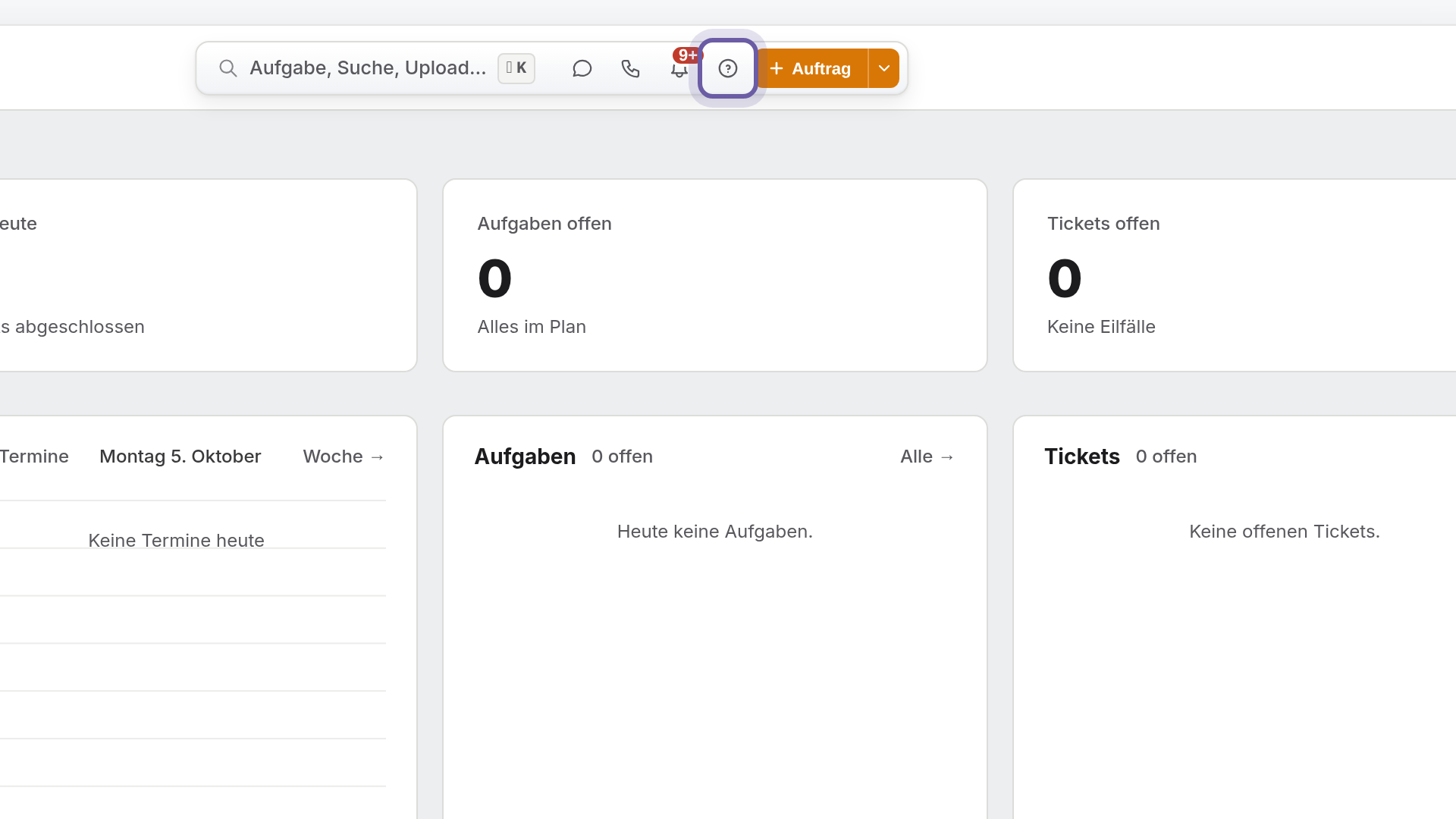
Task: Open the chat messages icon
Action: (x=582, y=68)
